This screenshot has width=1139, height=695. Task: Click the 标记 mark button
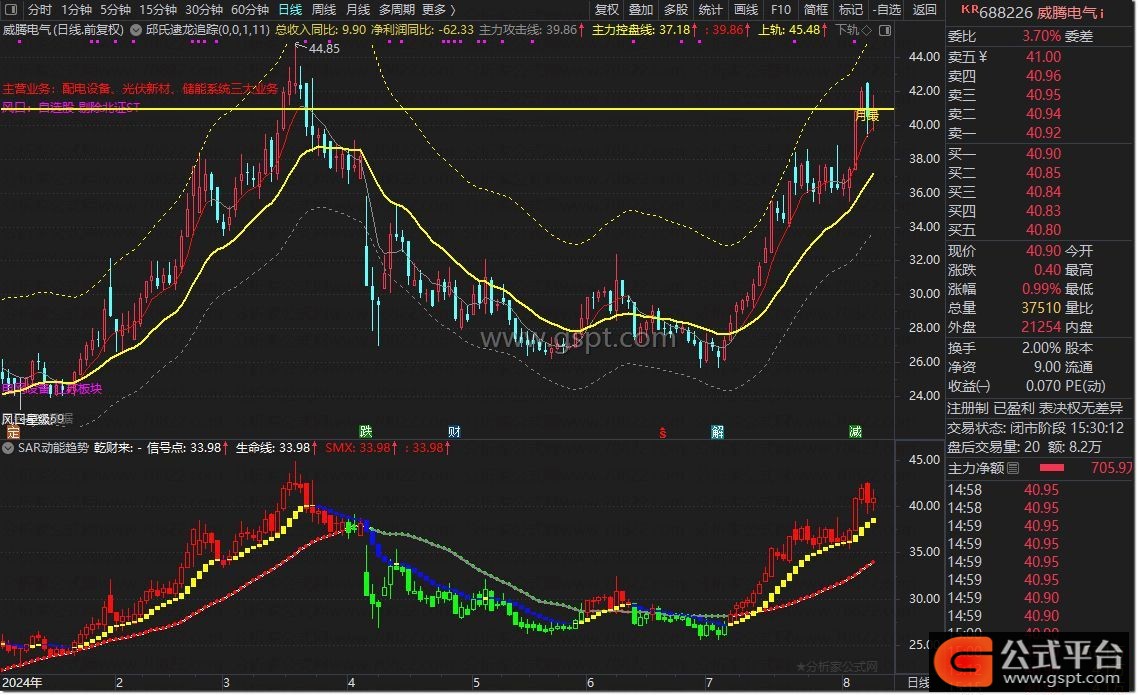(x=851, y=9)
